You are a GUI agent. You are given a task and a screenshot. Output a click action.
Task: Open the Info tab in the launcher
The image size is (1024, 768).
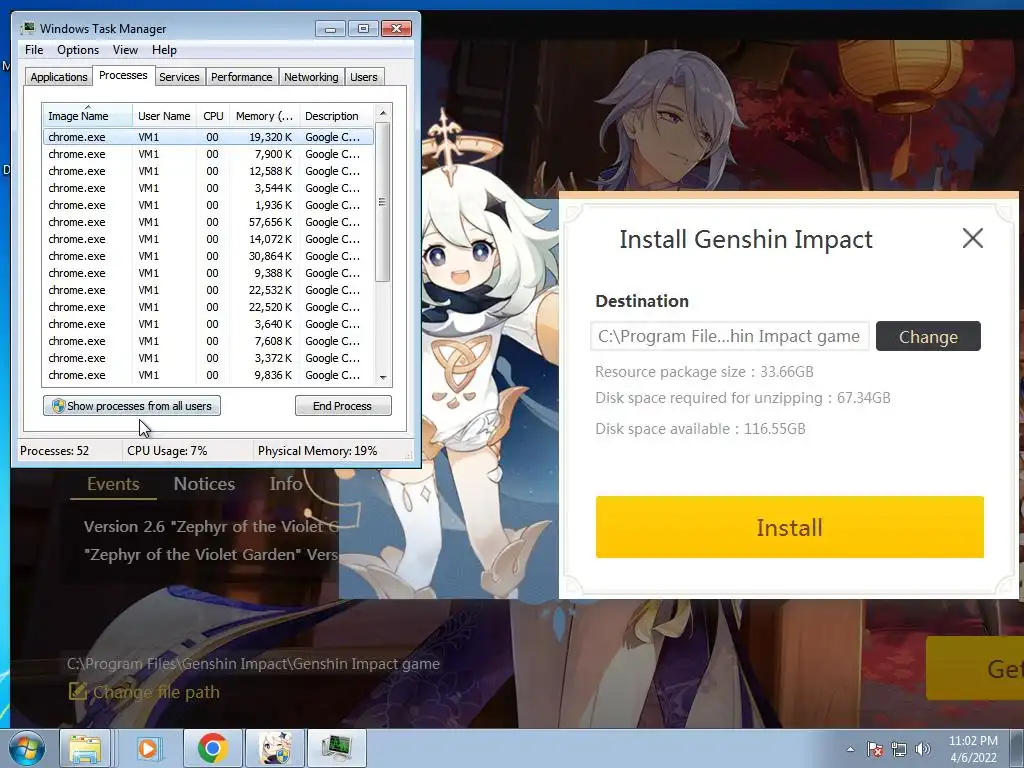pos(286,484)
